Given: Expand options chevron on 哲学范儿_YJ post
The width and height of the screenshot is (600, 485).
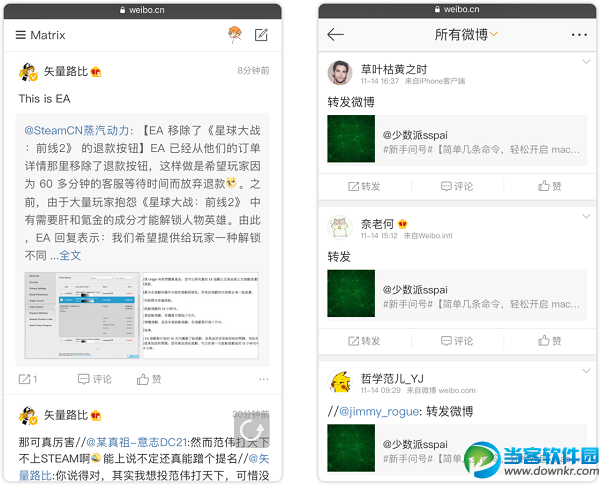Looking at the screenshot, I should click(x=586, y=371).
